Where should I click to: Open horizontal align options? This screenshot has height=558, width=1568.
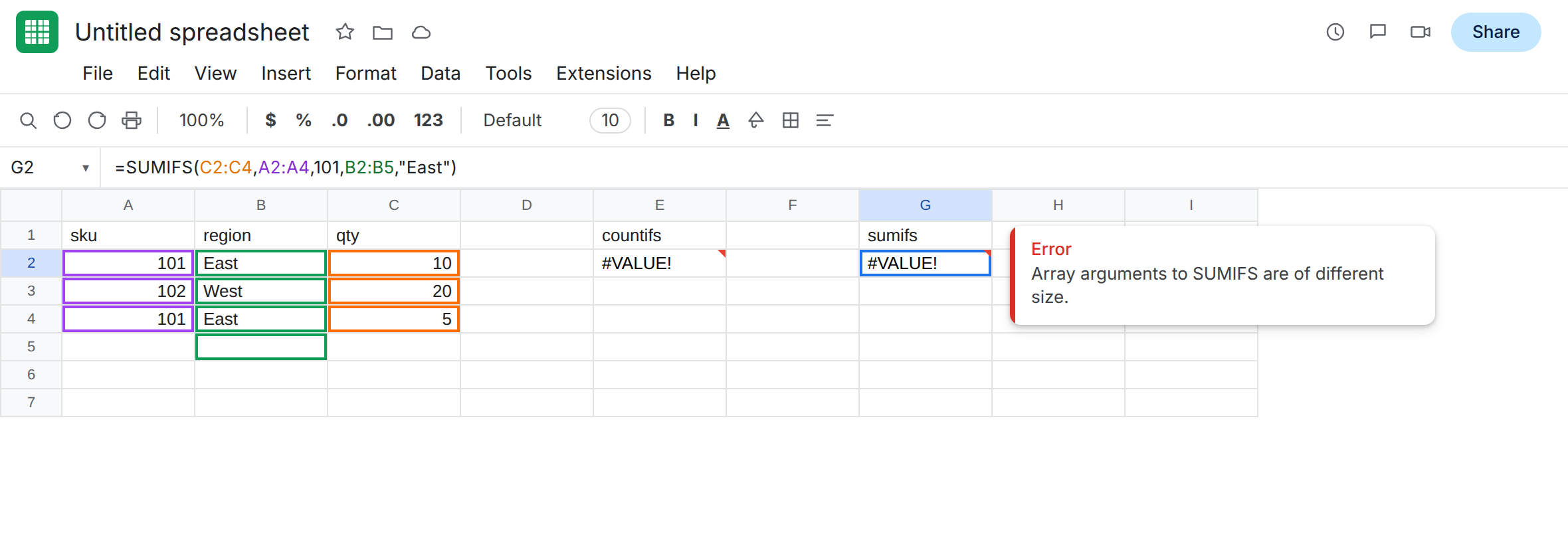click(825, 120)
